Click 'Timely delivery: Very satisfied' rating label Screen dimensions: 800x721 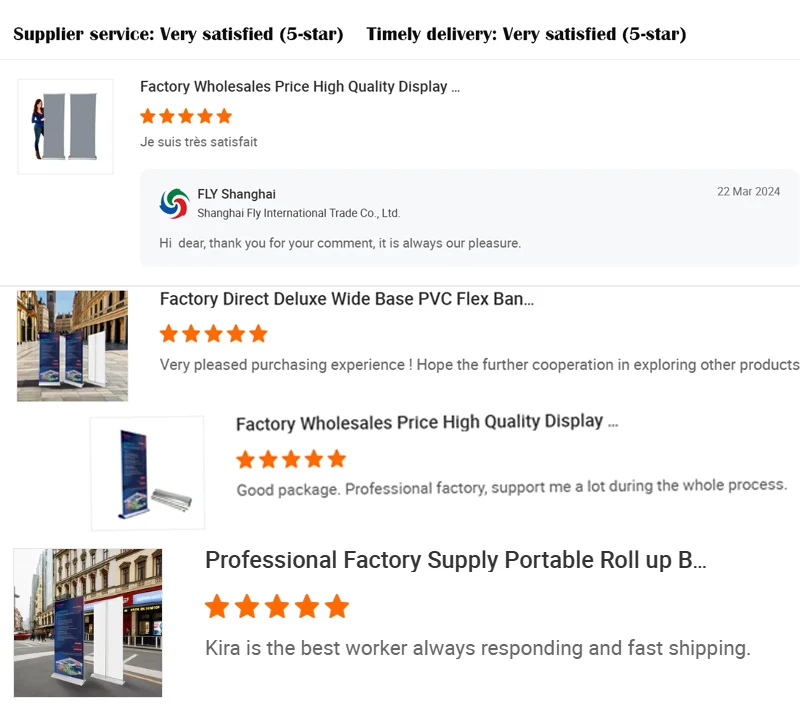pos(526,34)
